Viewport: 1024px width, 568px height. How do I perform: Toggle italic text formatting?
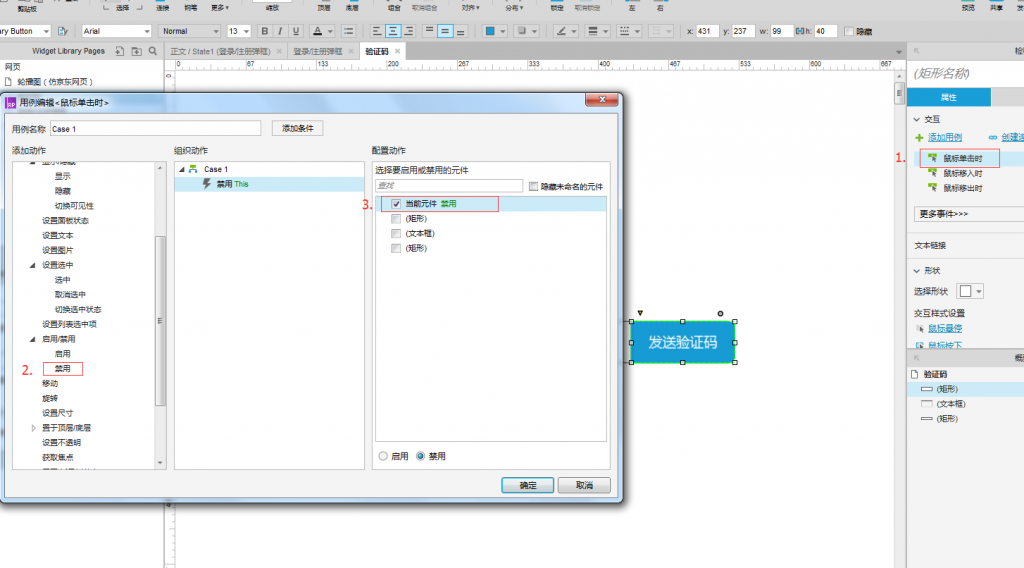click(280, 31)
